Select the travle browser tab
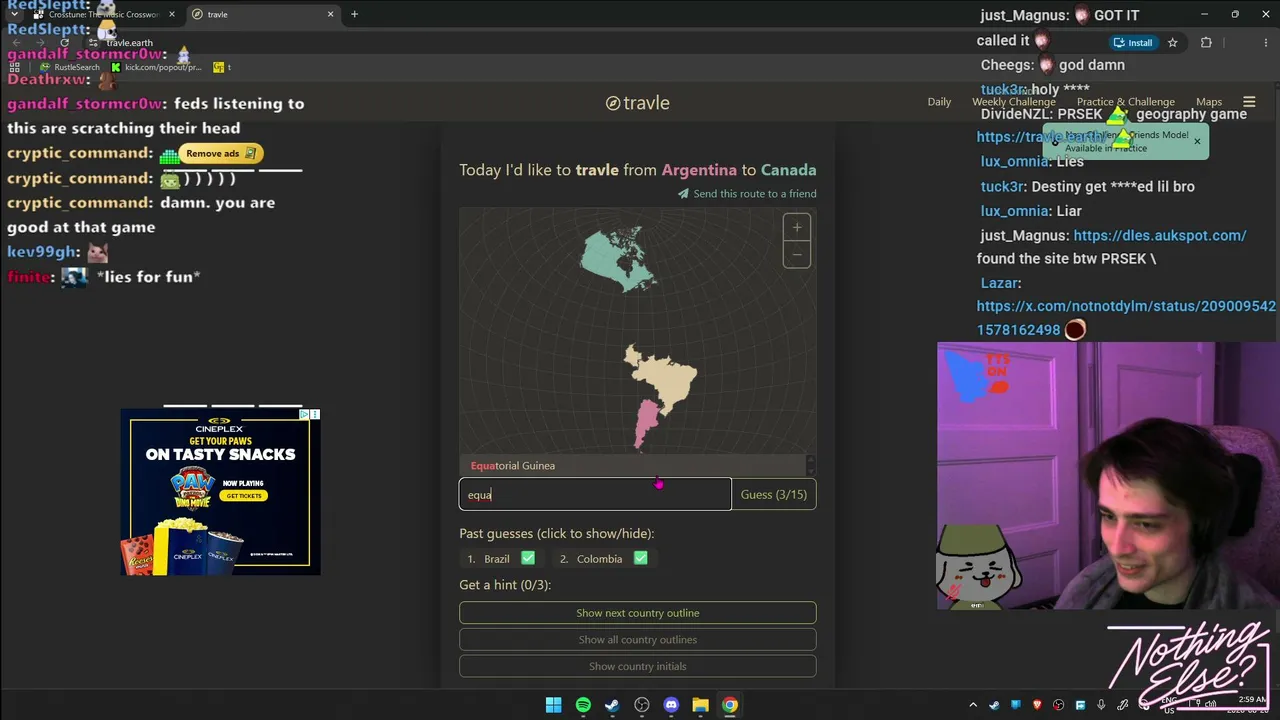 (x=264, y=14)
